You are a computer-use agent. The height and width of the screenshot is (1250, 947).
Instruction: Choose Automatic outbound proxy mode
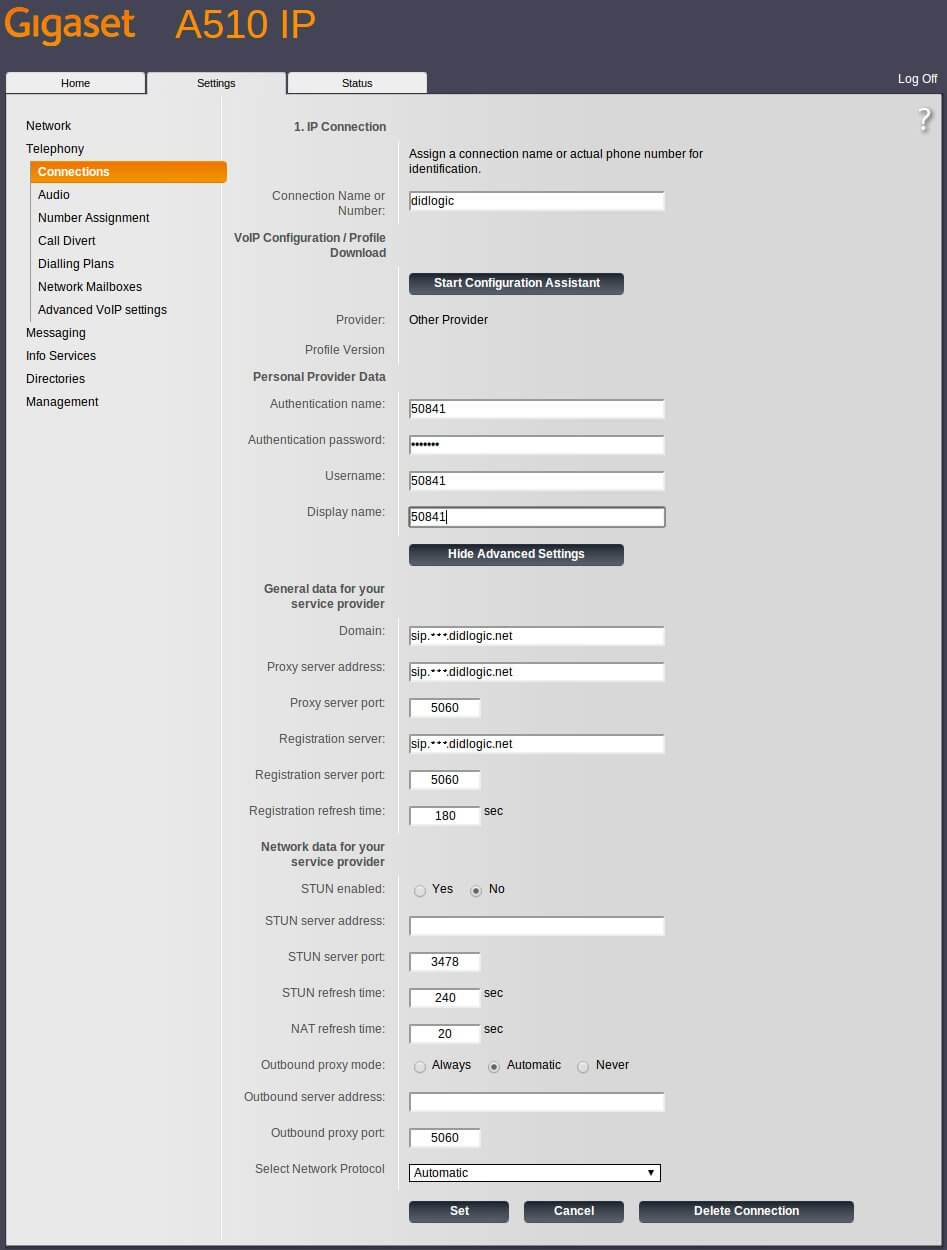(494, 1067)
